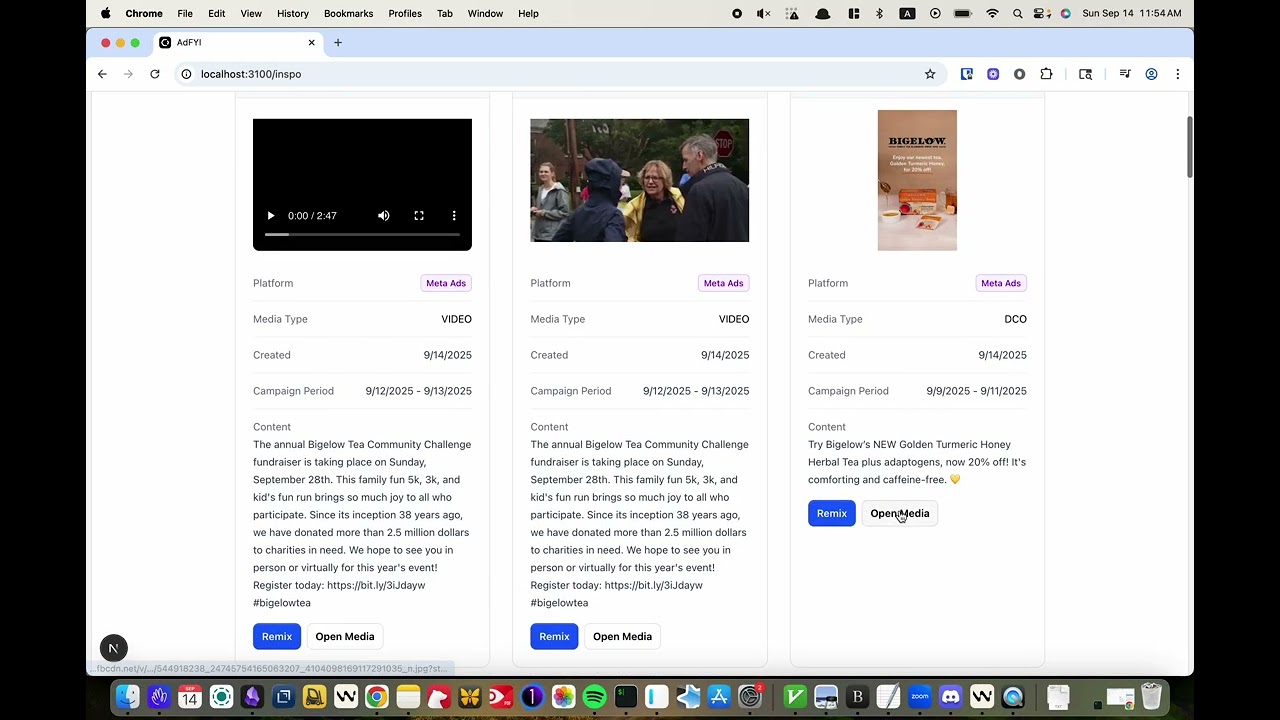Open Calendar from the Dock
The image size is (1280, 720).
click(x=190, y=697)
